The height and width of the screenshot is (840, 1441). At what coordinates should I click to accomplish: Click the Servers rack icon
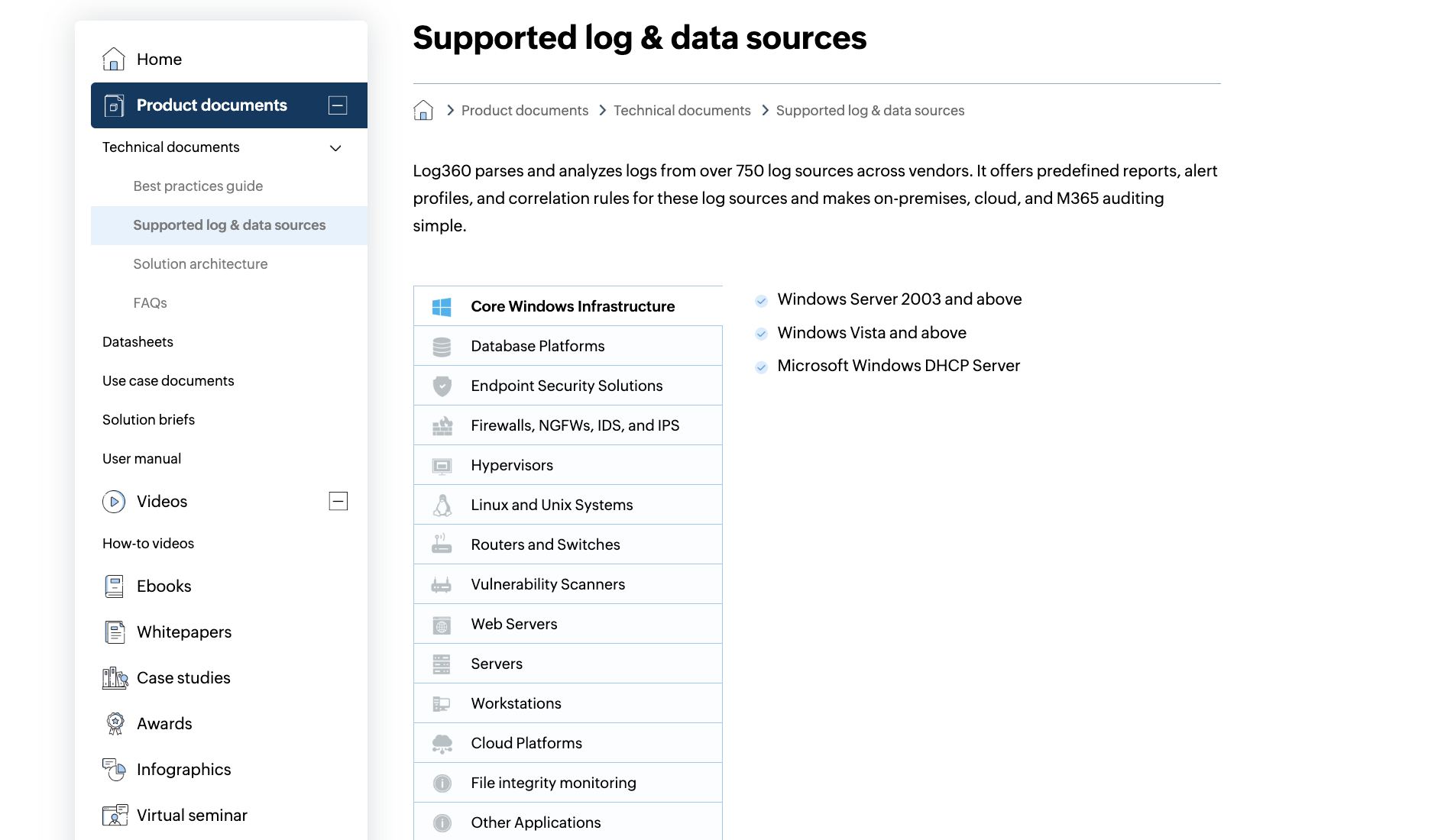[442, 664]
